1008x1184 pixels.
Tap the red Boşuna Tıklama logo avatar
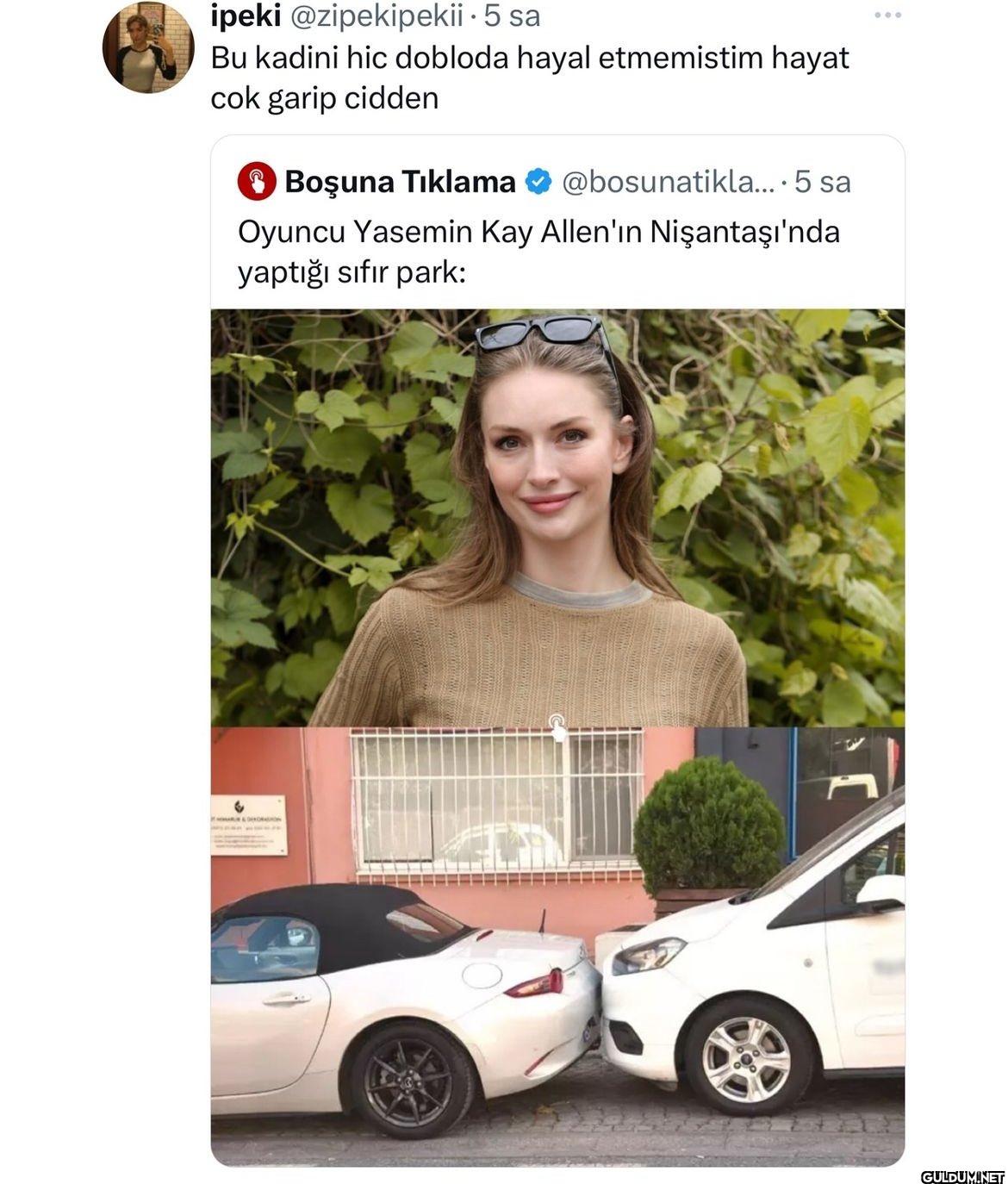pos(257,182)
